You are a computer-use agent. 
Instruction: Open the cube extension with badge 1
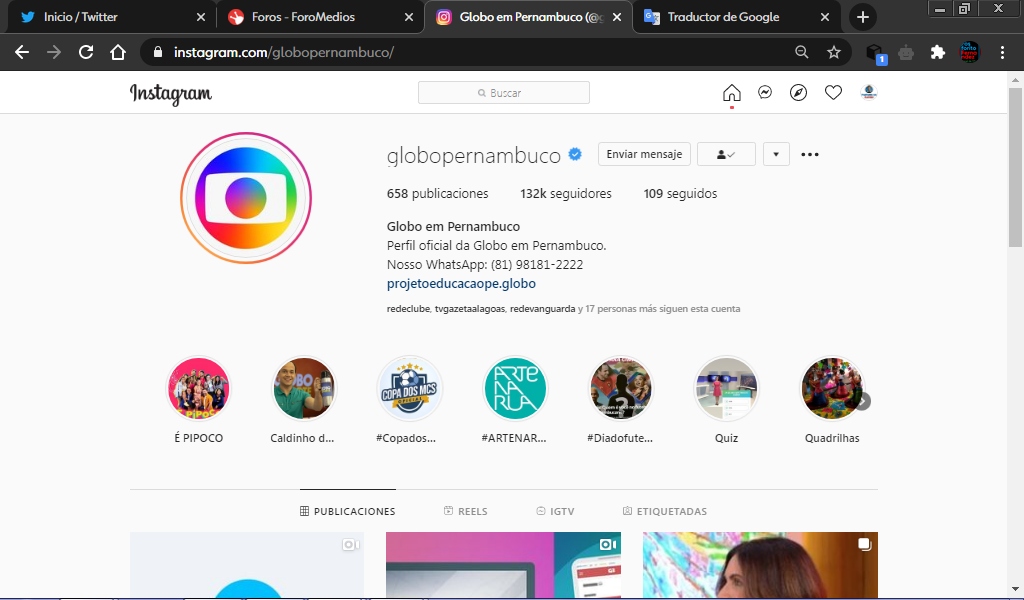875,54
